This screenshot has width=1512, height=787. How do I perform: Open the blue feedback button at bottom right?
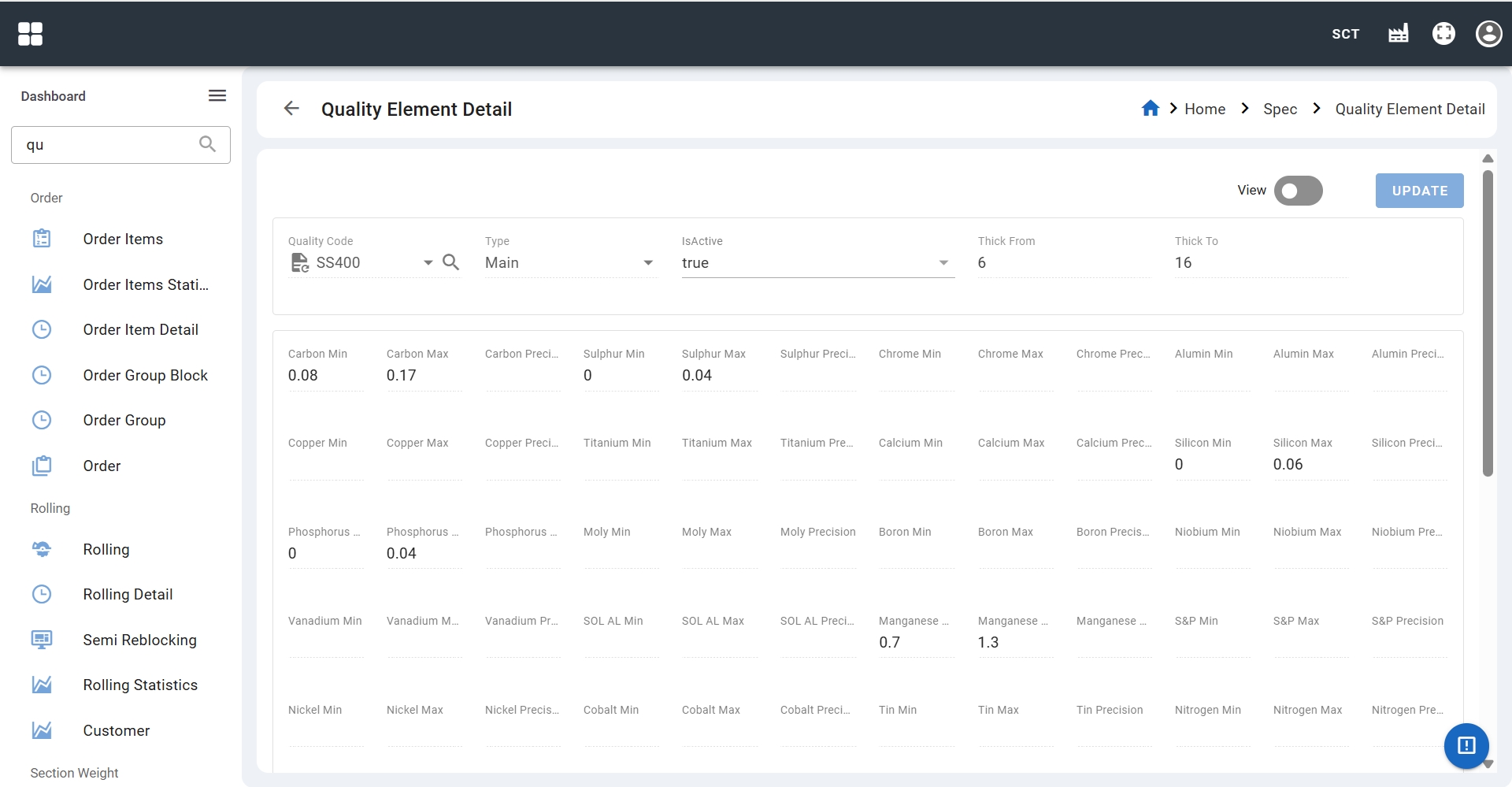1466,744
